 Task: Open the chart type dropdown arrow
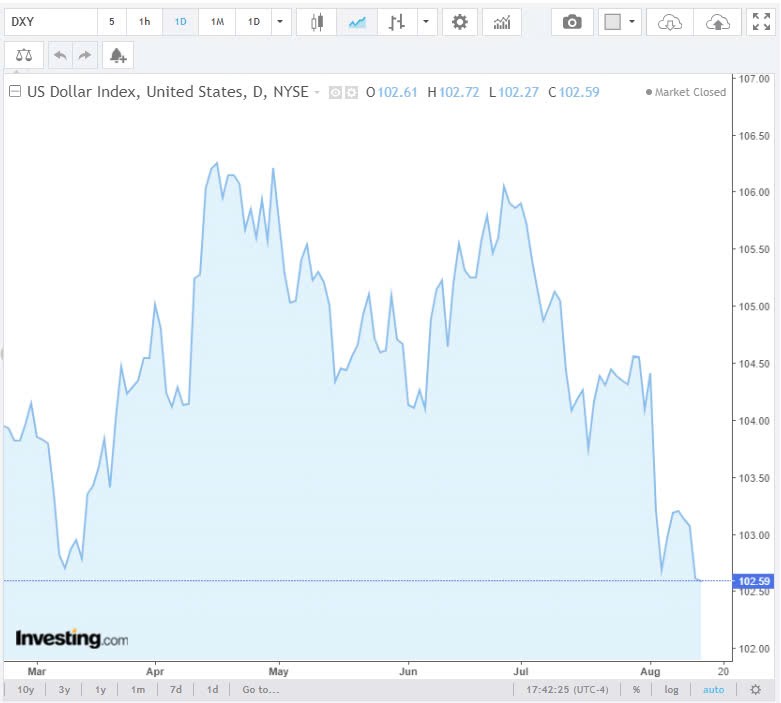pos(427,22)
